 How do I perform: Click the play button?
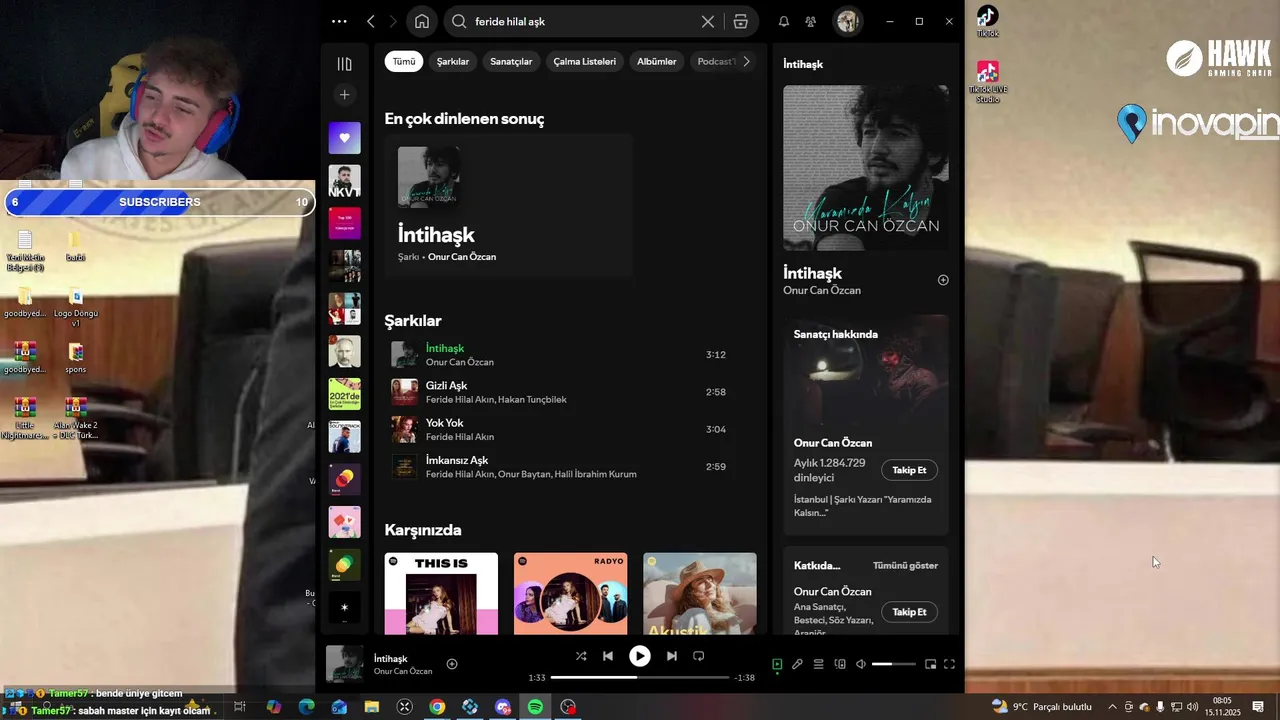tap(640, 656)
